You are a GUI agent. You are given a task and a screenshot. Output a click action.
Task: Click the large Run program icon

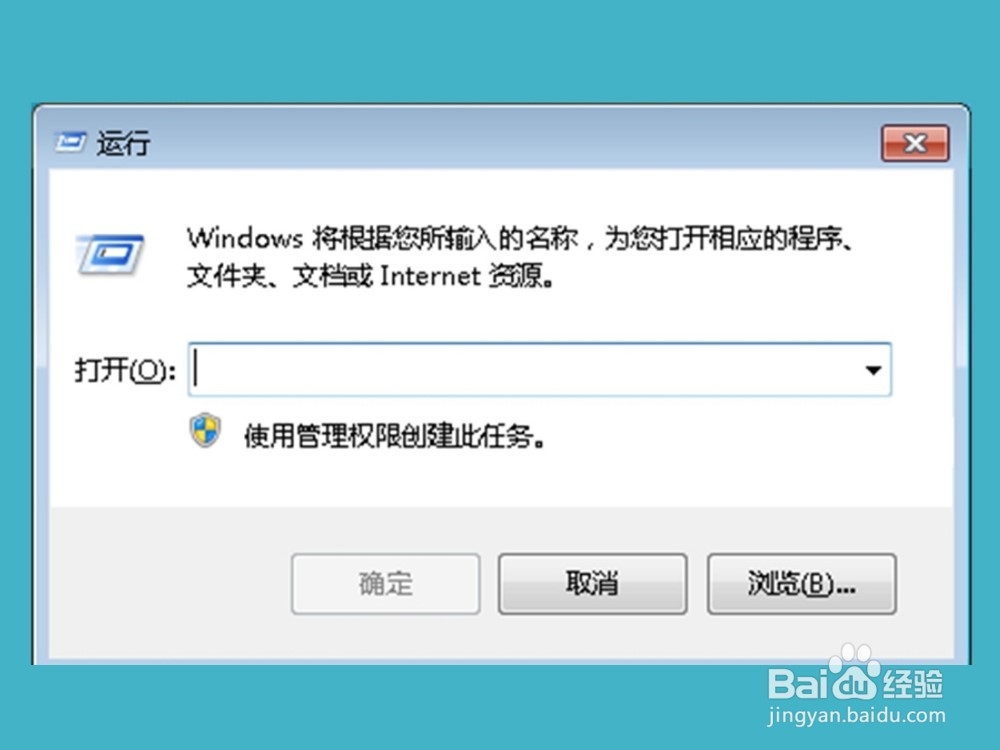pyautogui.click(x=110, y=254)
